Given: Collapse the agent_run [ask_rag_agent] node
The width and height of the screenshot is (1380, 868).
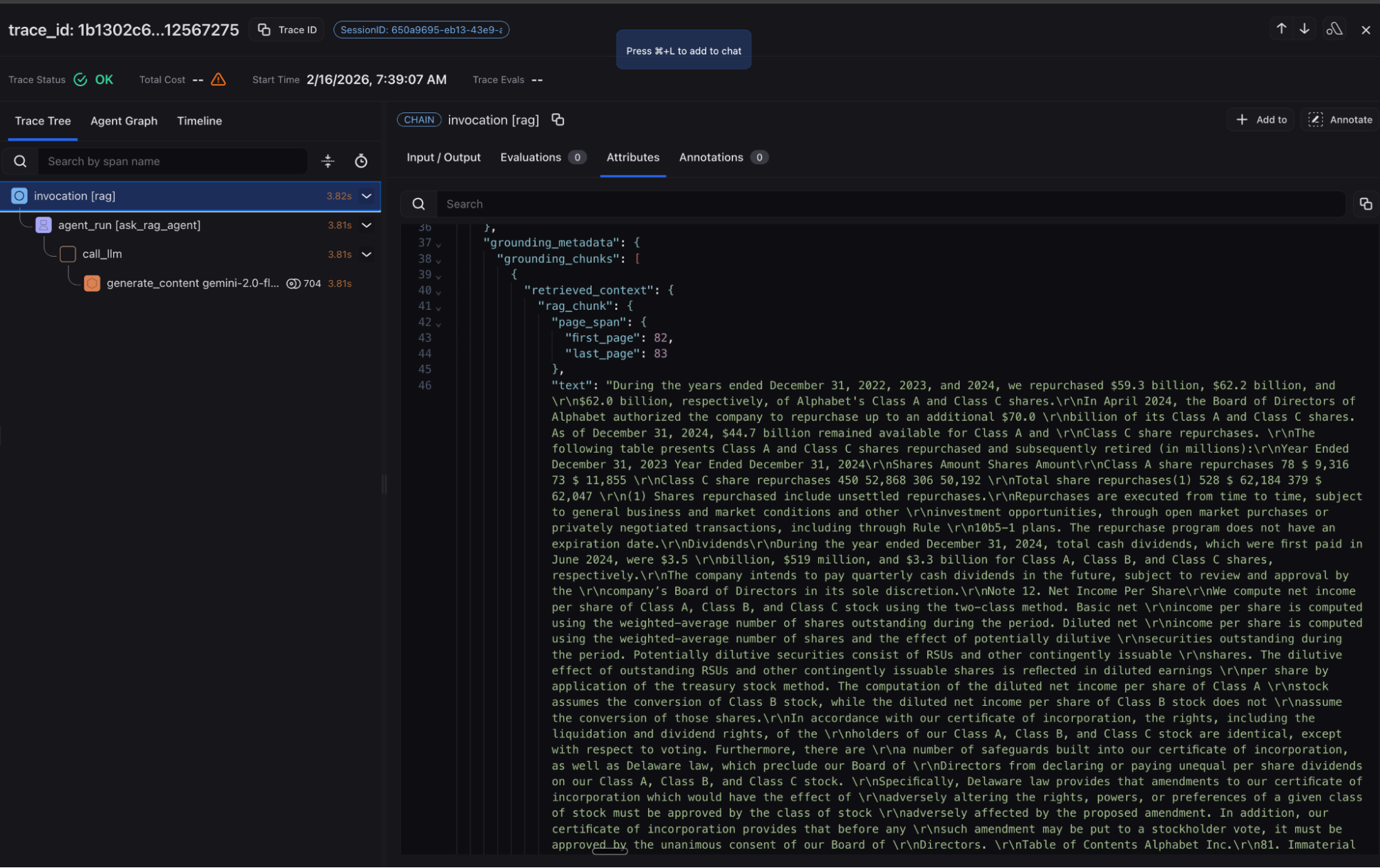Looking at the screenshot, I should (367, 225).
